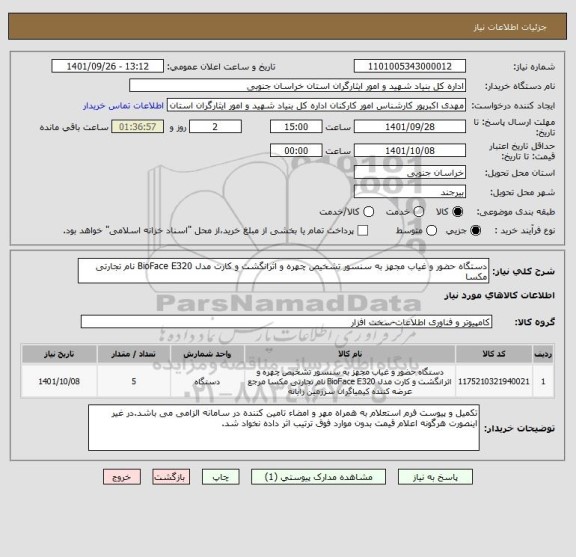
Task: Click the پاسخ به نیاز button
Action: point(435,477)
